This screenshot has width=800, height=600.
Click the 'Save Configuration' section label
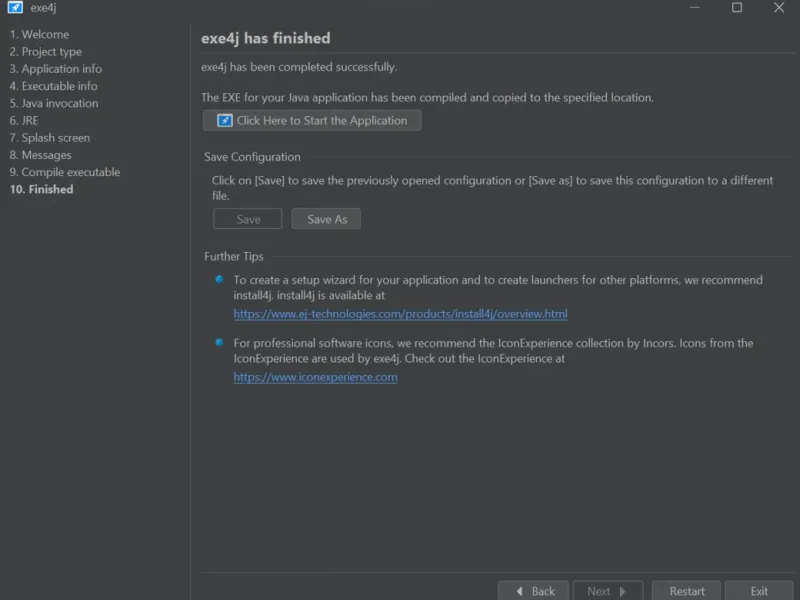point(252,157)
